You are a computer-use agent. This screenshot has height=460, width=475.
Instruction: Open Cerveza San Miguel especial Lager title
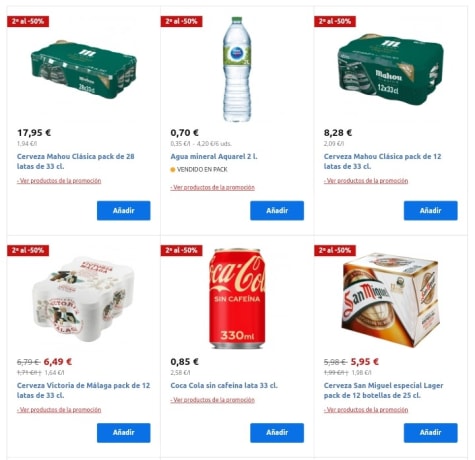coord(383,390)
